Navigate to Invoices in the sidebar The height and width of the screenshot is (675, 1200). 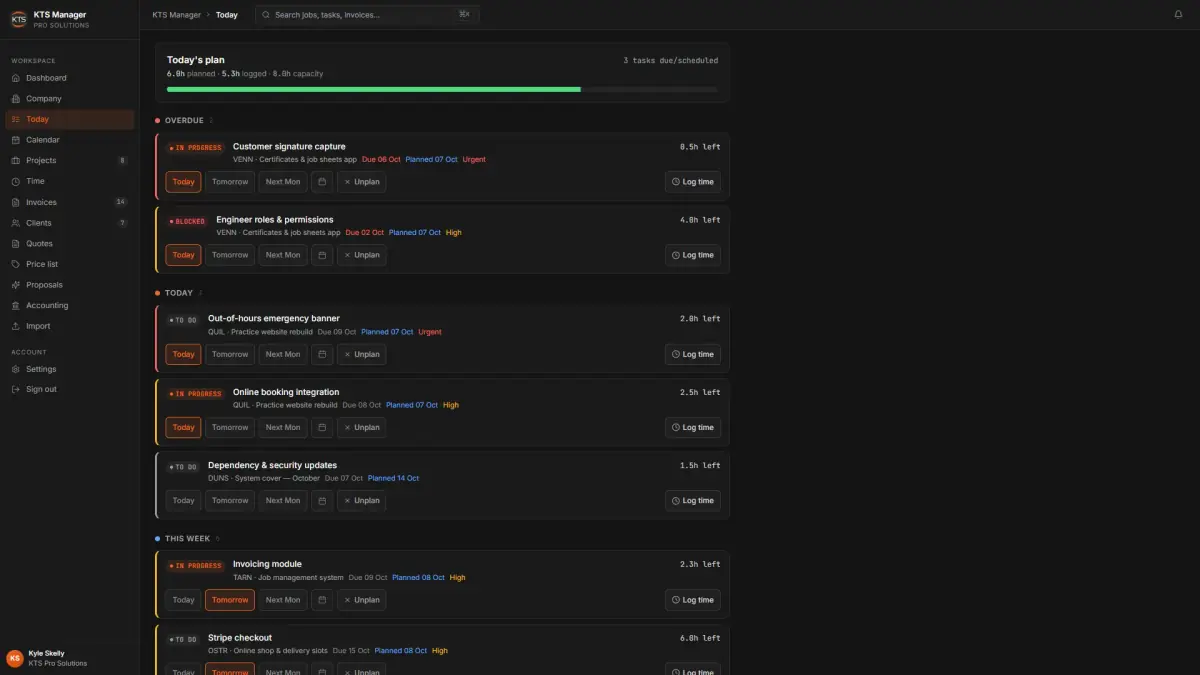coord(69,202)
